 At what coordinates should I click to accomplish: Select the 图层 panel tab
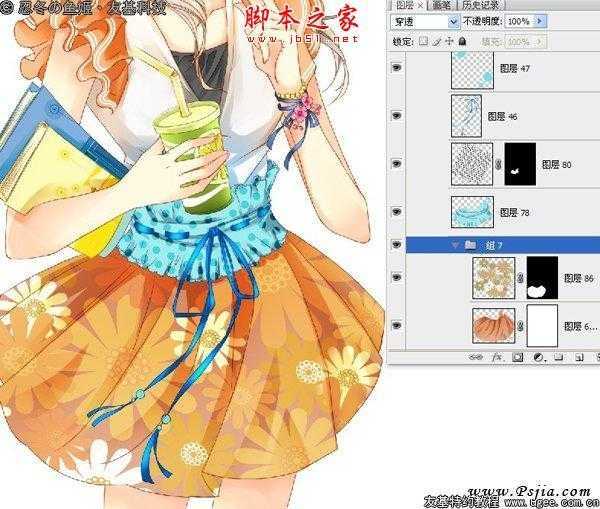point(400,5)
